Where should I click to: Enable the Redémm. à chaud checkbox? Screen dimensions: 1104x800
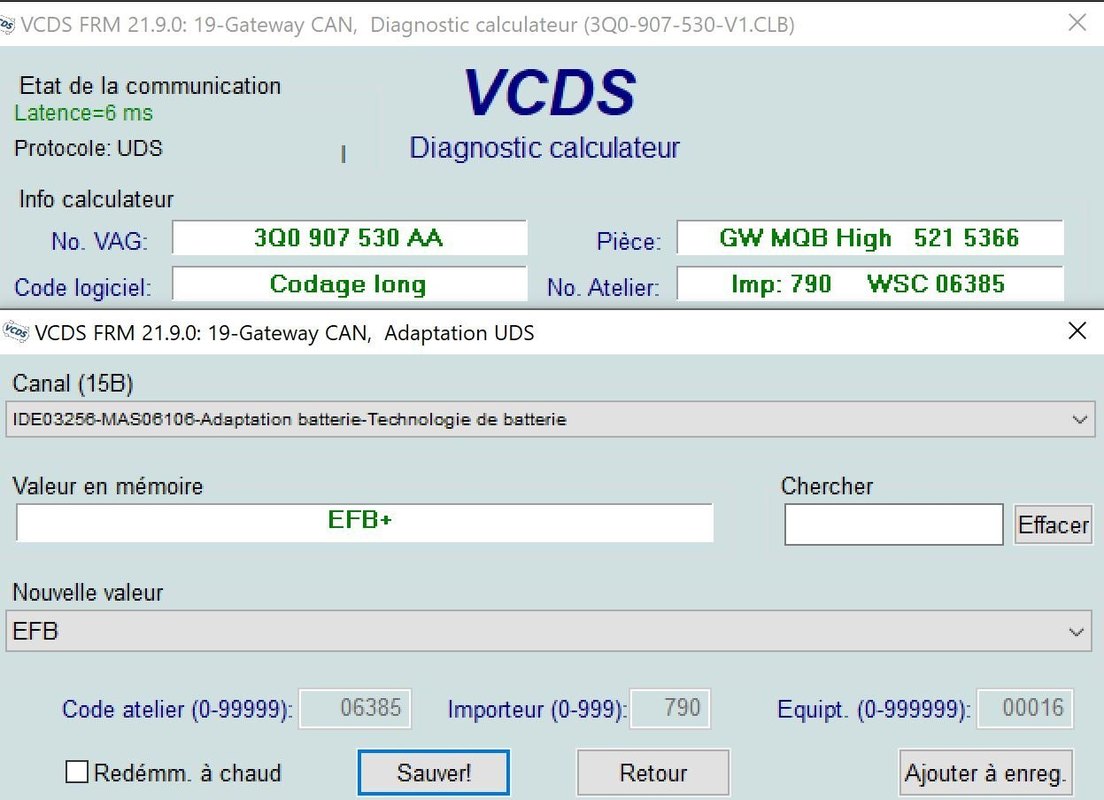pyautogui.click(x=77, y=772)
